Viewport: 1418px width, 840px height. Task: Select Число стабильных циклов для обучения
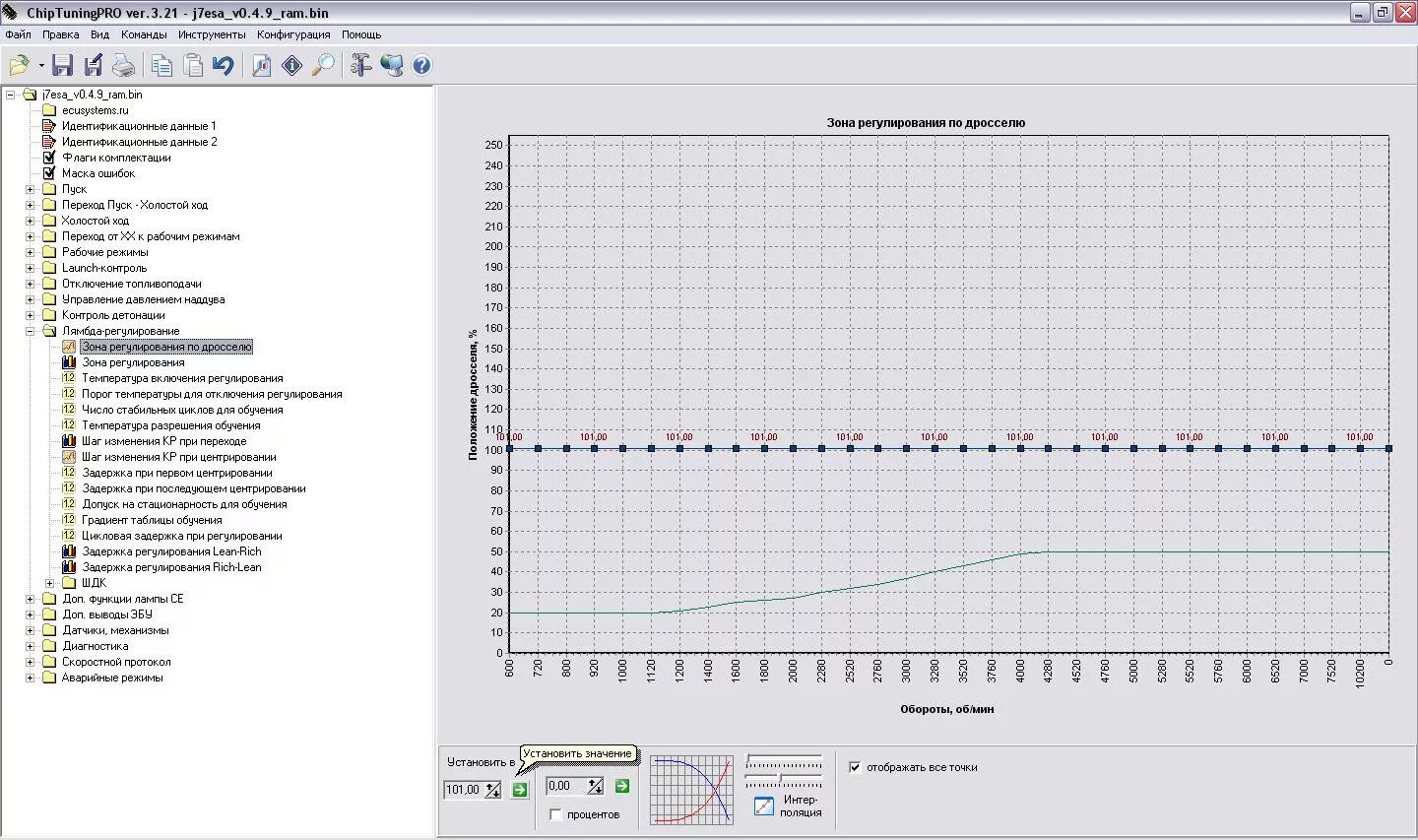pos(182,410)
